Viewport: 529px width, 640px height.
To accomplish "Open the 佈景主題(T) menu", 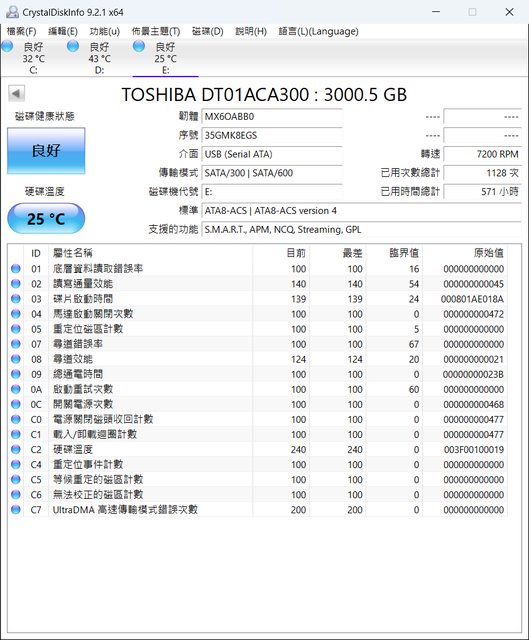I will (x=156, y=31).
